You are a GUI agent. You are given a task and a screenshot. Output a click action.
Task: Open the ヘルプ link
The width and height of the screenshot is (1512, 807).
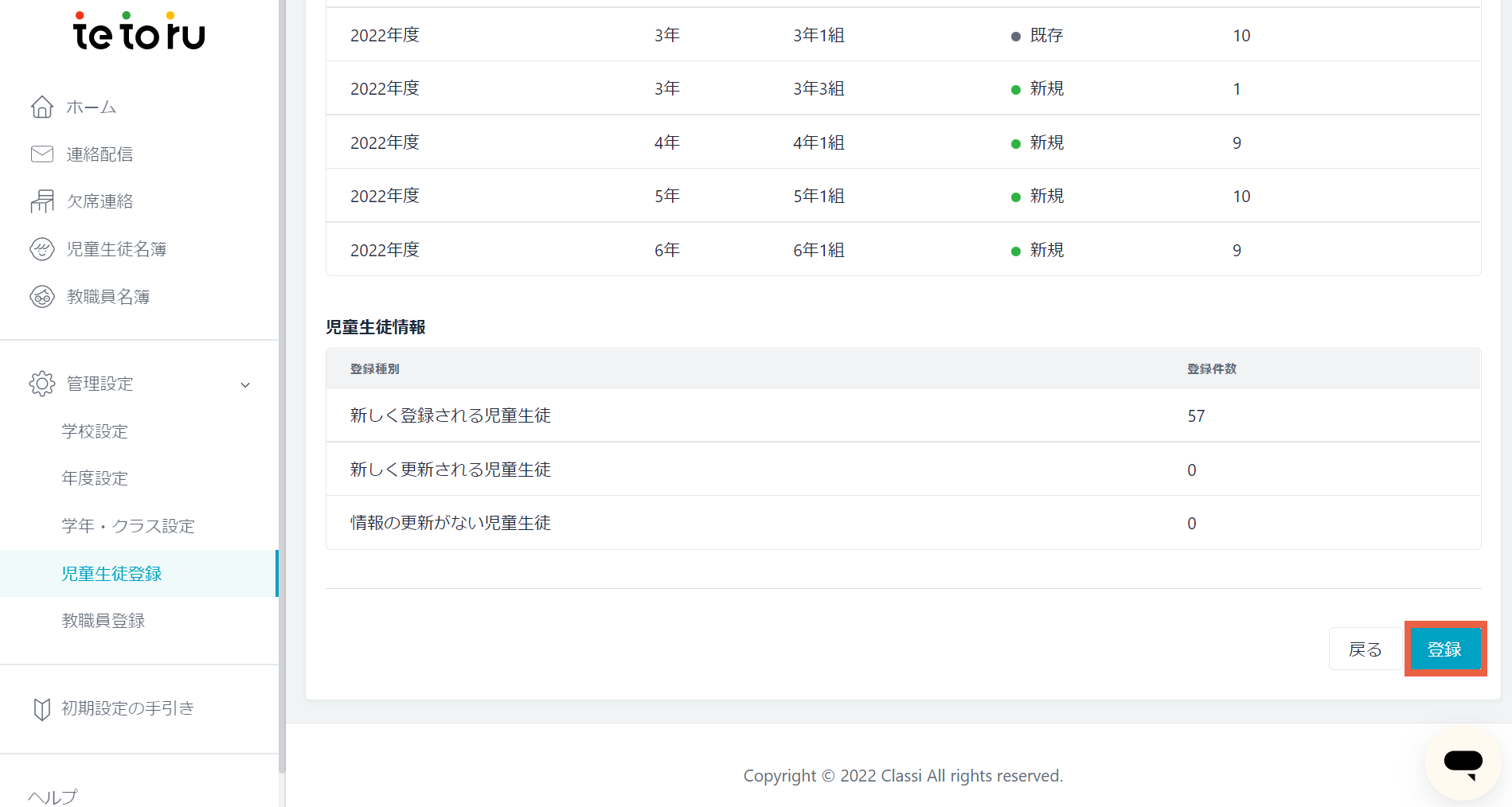53,796
